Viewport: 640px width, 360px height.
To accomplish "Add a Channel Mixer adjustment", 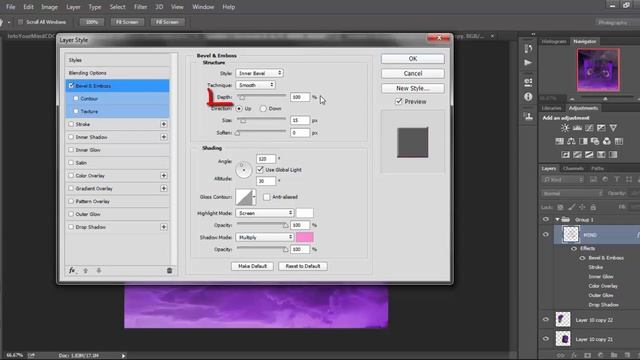I will 607,141.
